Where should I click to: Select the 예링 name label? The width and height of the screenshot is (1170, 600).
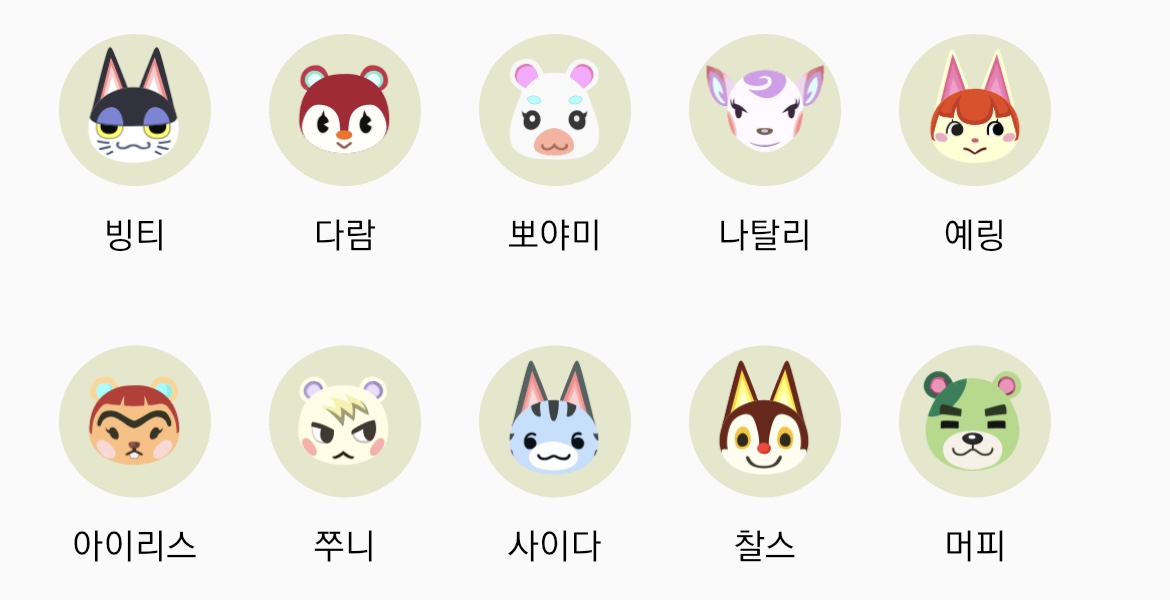coord(975,234)
